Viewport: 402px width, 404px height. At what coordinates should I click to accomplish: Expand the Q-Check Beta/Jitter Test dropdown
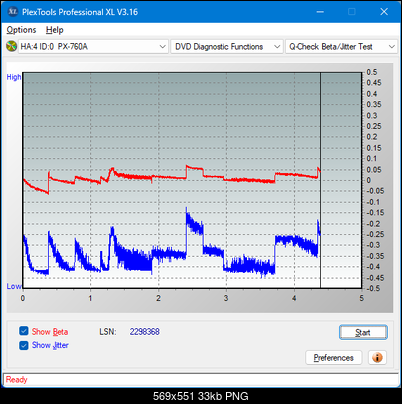click(342, 47)
